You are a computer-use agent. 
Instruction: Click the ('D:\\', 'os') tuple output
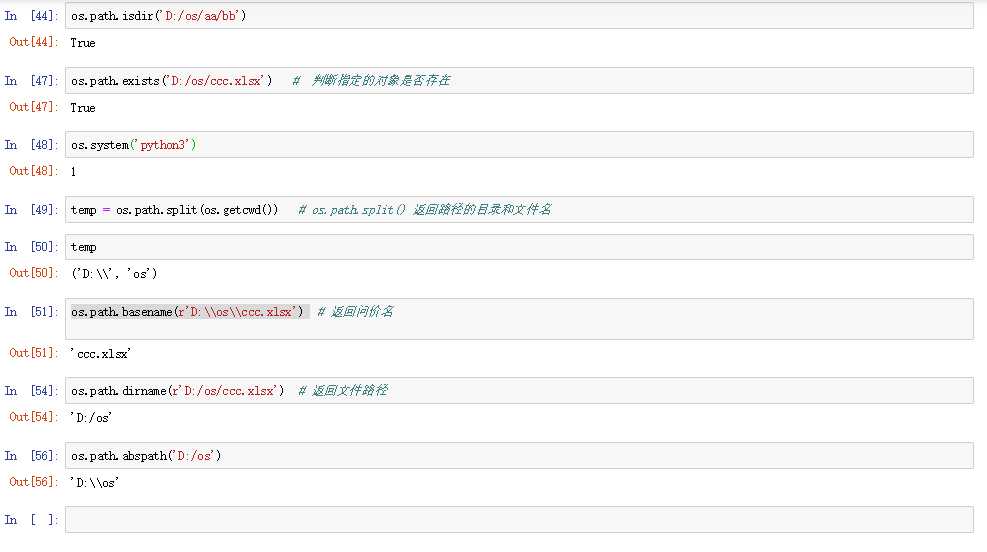(114, 273)
